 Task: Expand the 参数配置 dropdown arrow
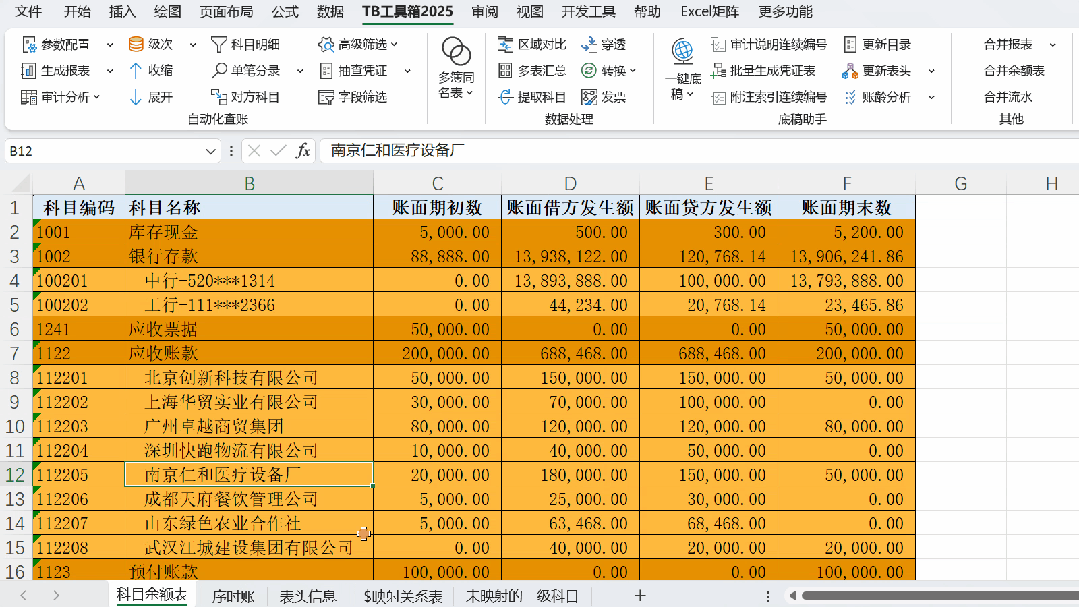110,45
